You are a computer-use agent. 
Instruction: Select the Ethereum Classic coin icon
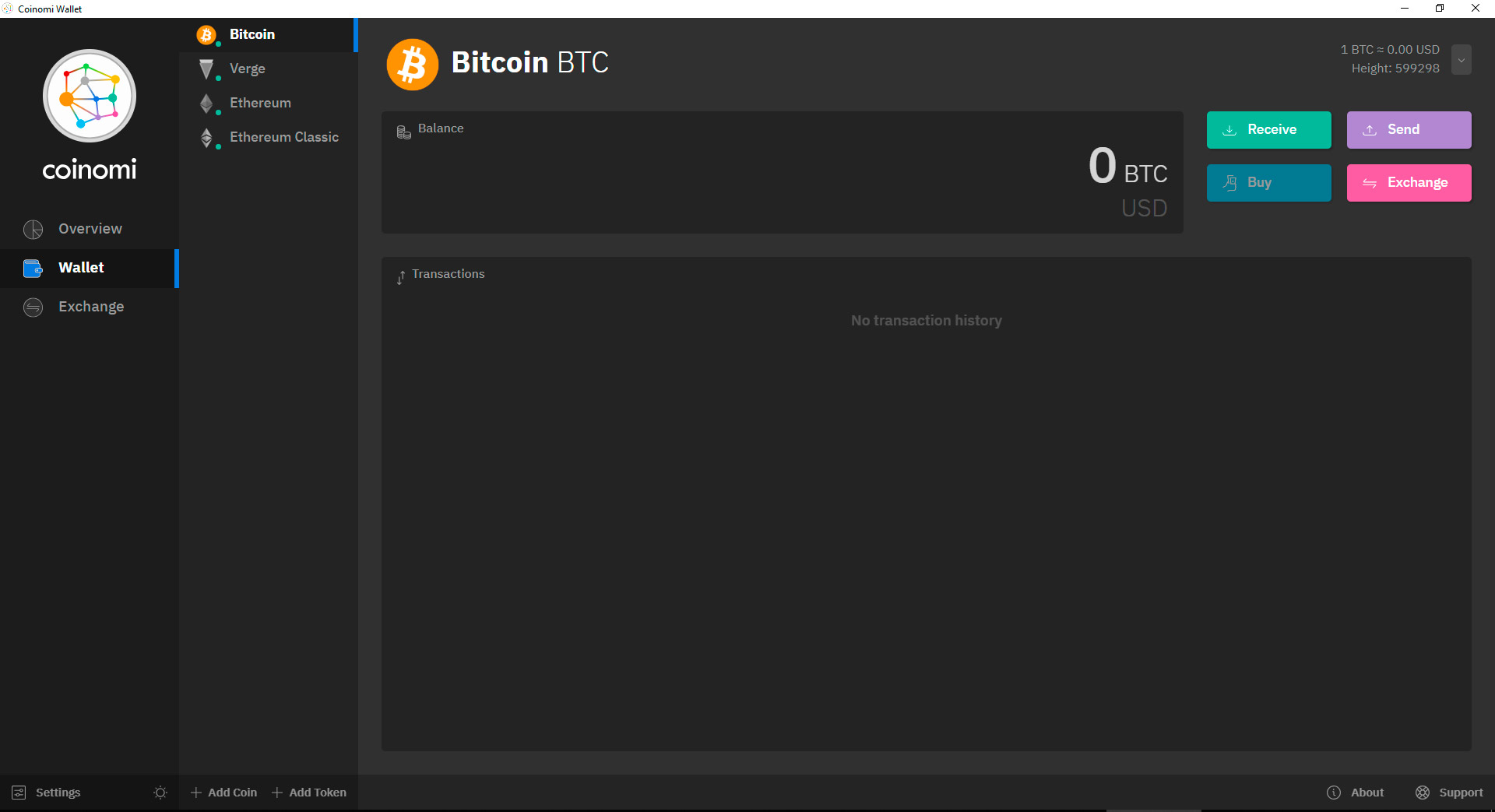(x=206, y=138)
